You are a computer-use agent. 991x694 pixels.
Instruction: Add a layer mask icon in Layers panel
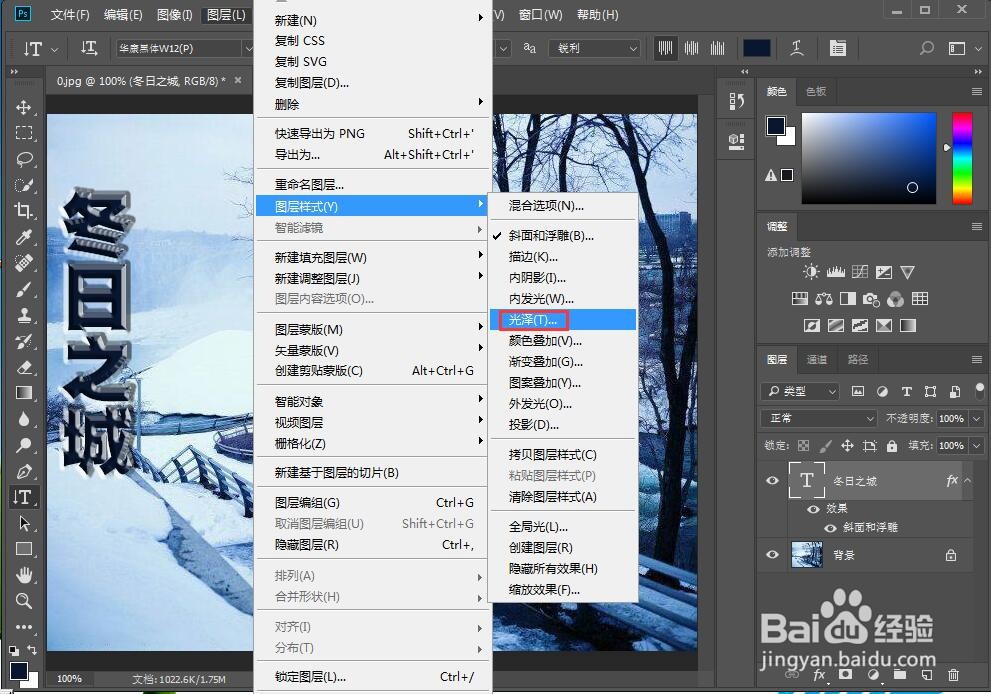846,676
